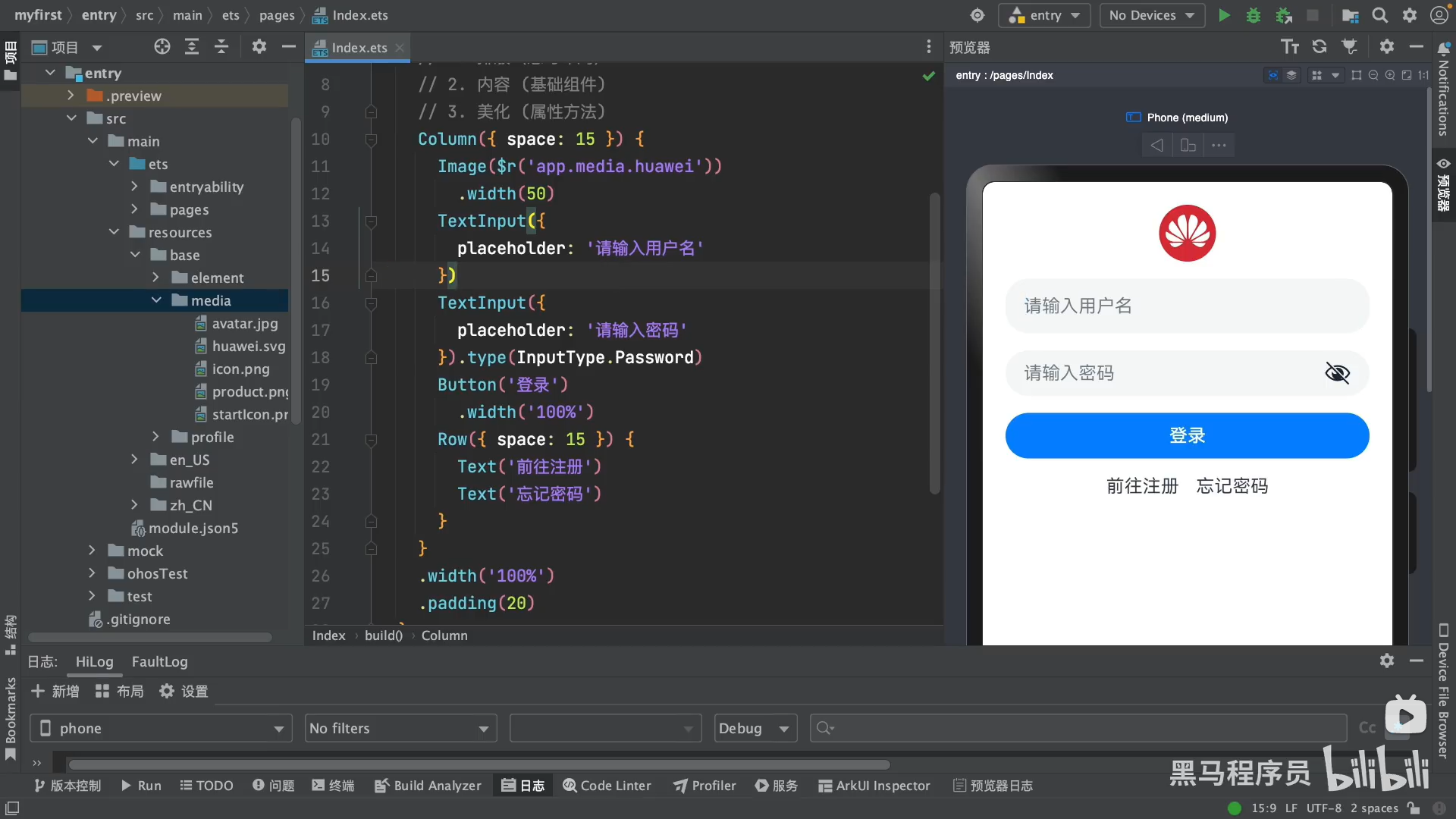Open search everywhere magnifier in top toolbar
Viewport: 1456px width, 819px height.
point(1380,15)
